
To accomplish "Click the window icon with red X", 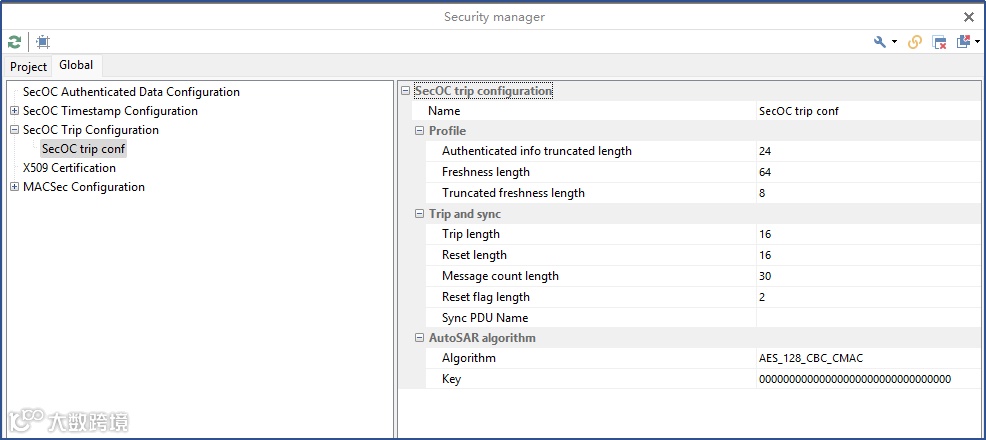I will coord(940,42).
